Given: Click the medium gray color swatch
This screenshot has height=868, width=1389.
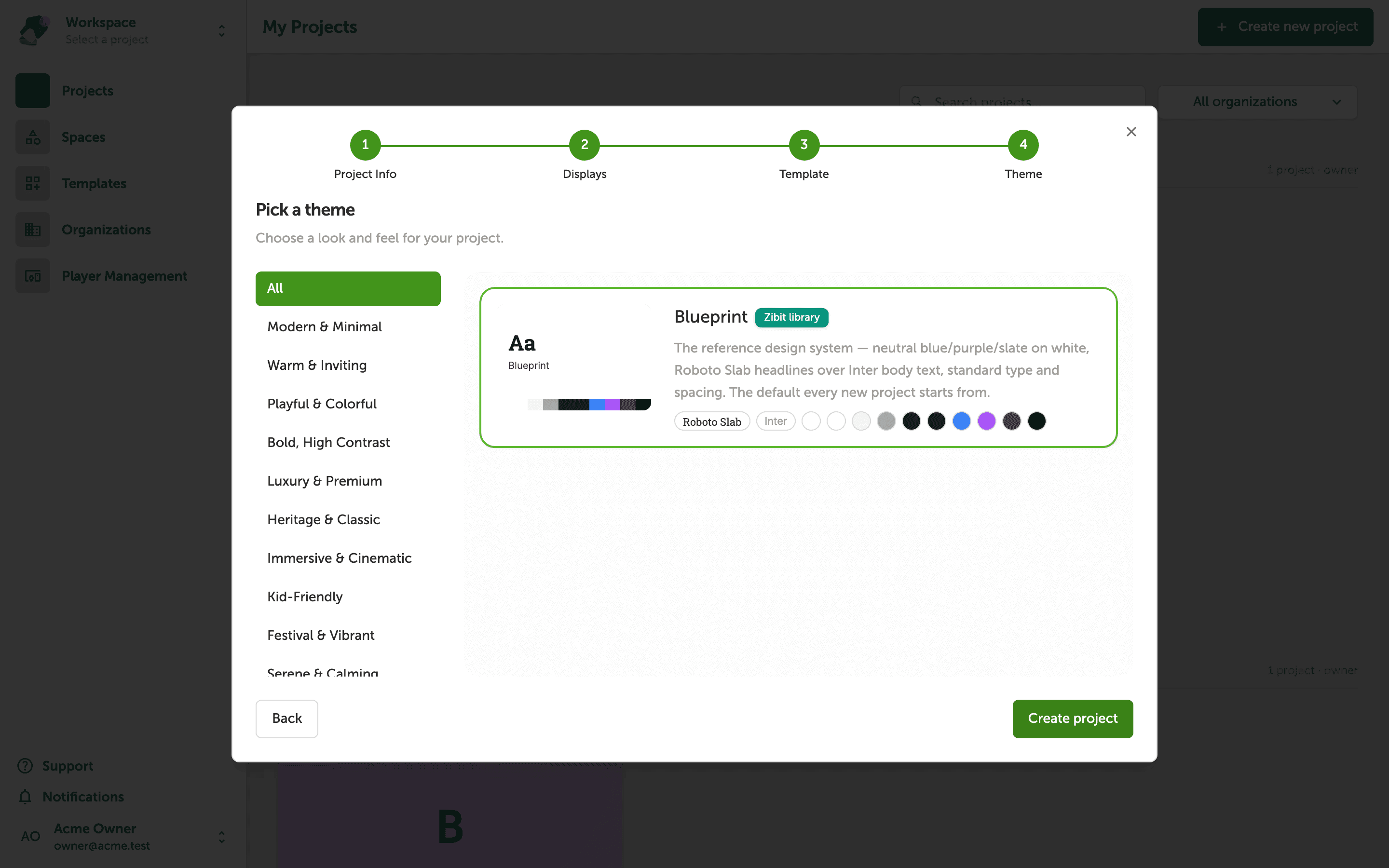Looking at the screenshot, I should [886, 421].
